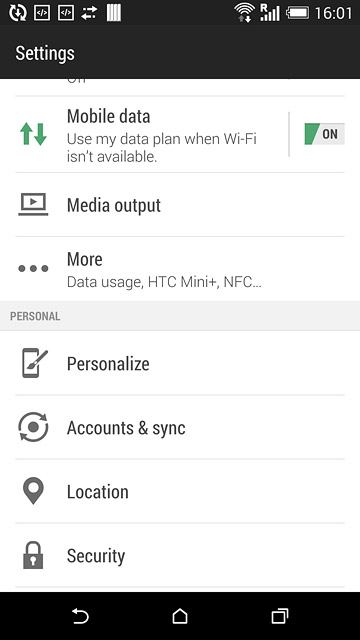
Task: Tap the Security padlock icon
Action: (x=33, y=555)
